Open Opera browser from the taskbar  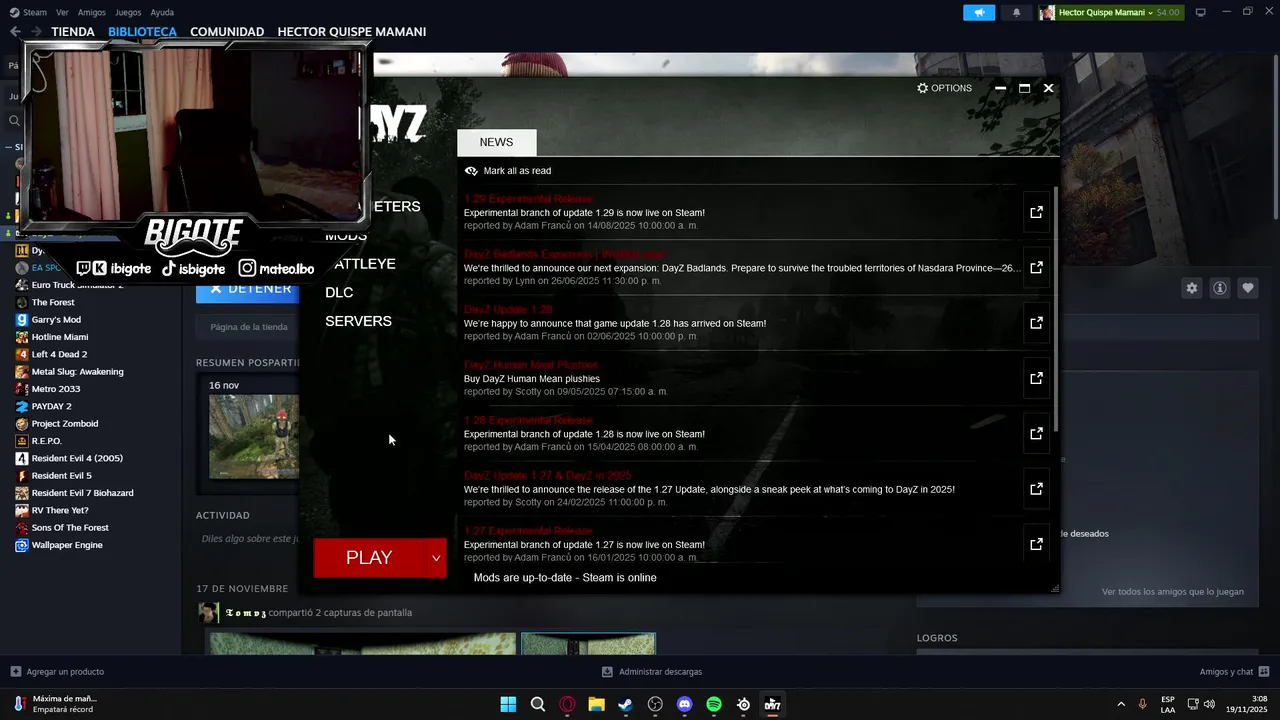(567, 704)
